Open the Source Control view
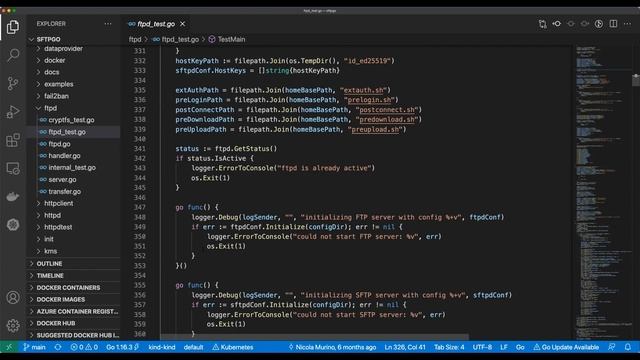Screen dimensions: 640x360 [x=13, y=83]
